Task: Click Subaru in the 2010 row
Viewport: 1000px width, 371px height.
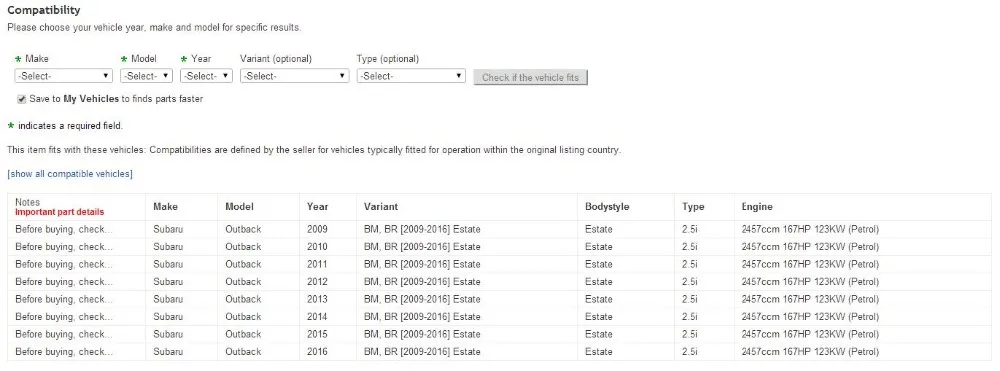Action: (x=168, y=247)
